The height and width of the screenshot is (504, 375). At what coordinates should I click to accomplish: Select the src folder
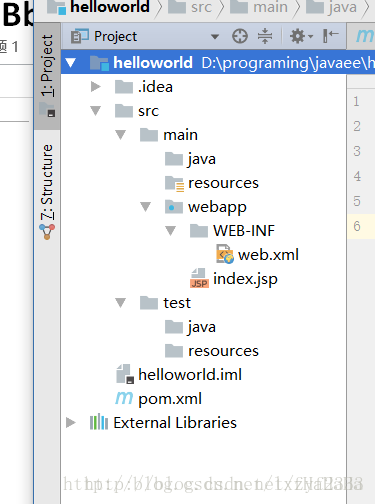(148, 111)
